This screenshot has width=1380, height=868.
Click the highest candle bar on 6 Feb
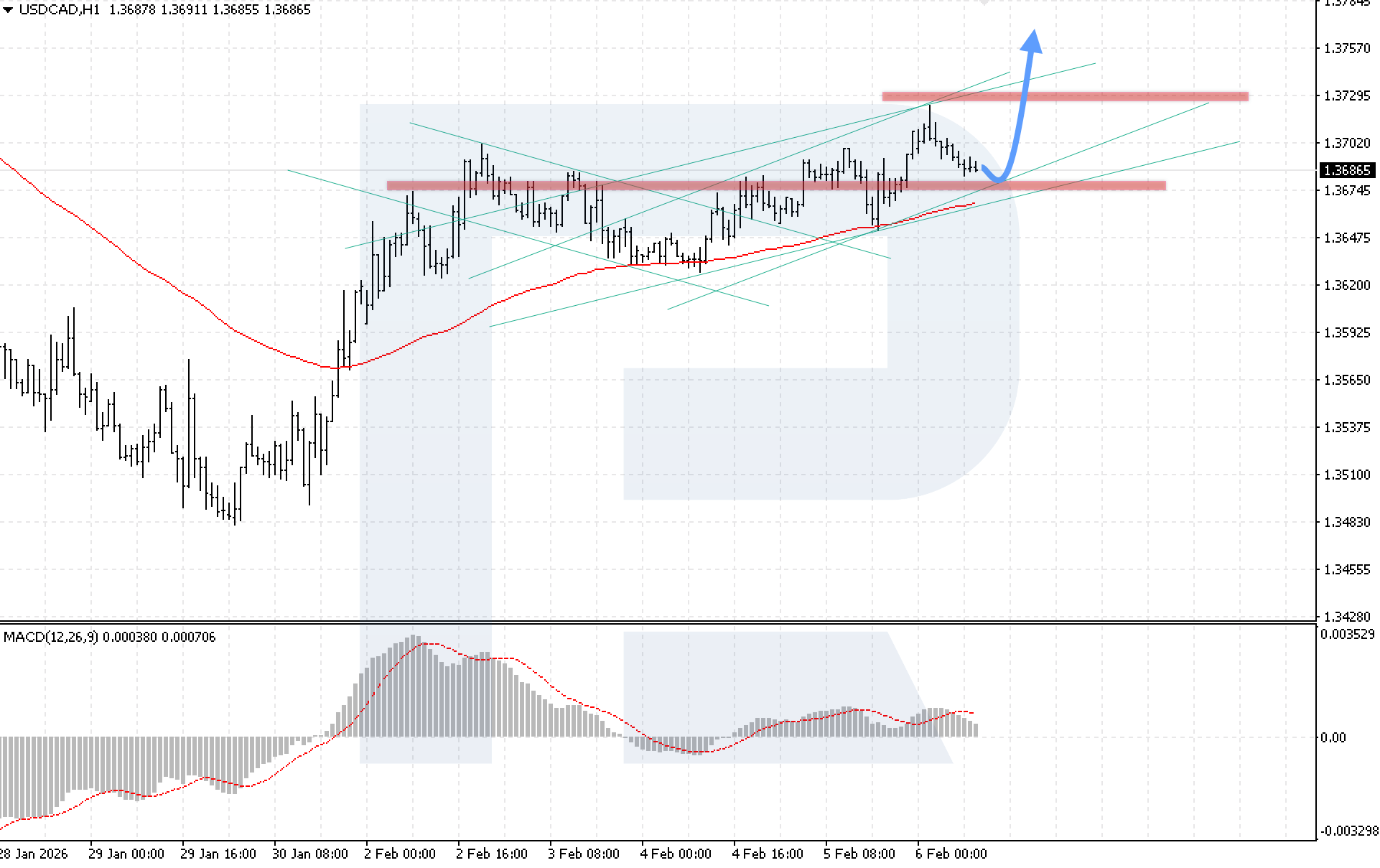tap(930, 122)
